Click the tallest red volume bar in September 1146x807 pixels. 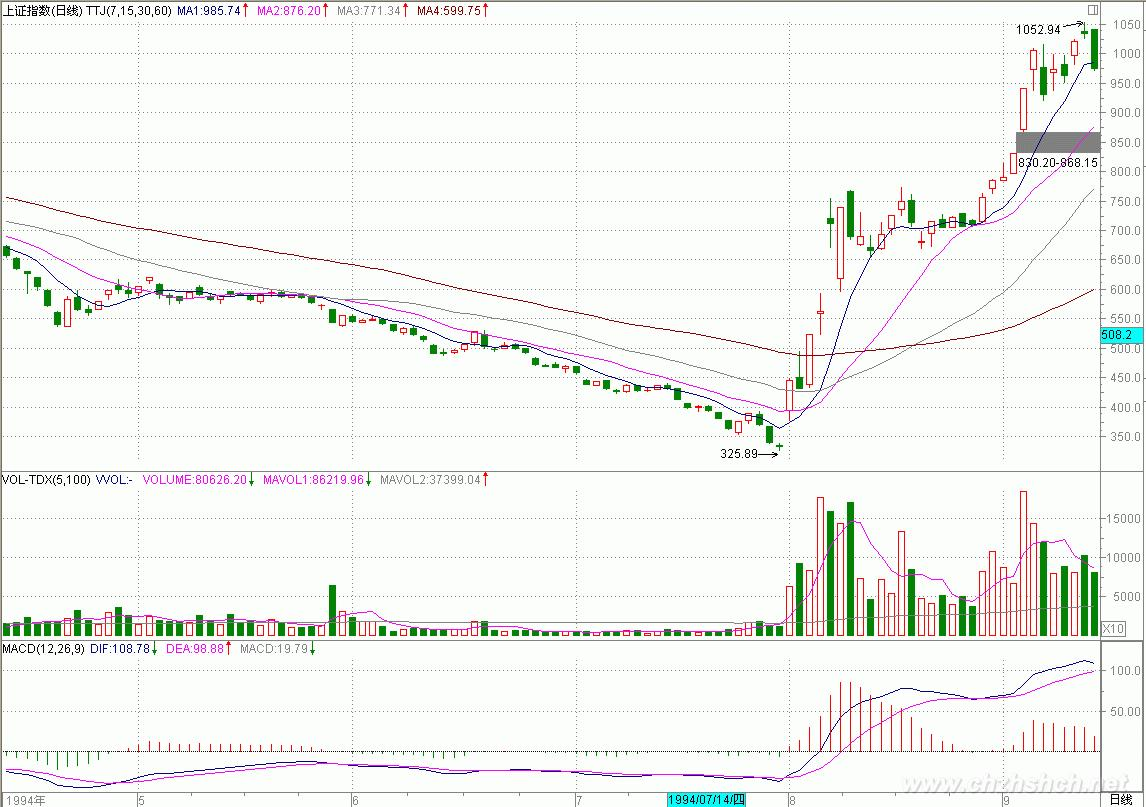pyautogui.click(x=1023, y=563)
